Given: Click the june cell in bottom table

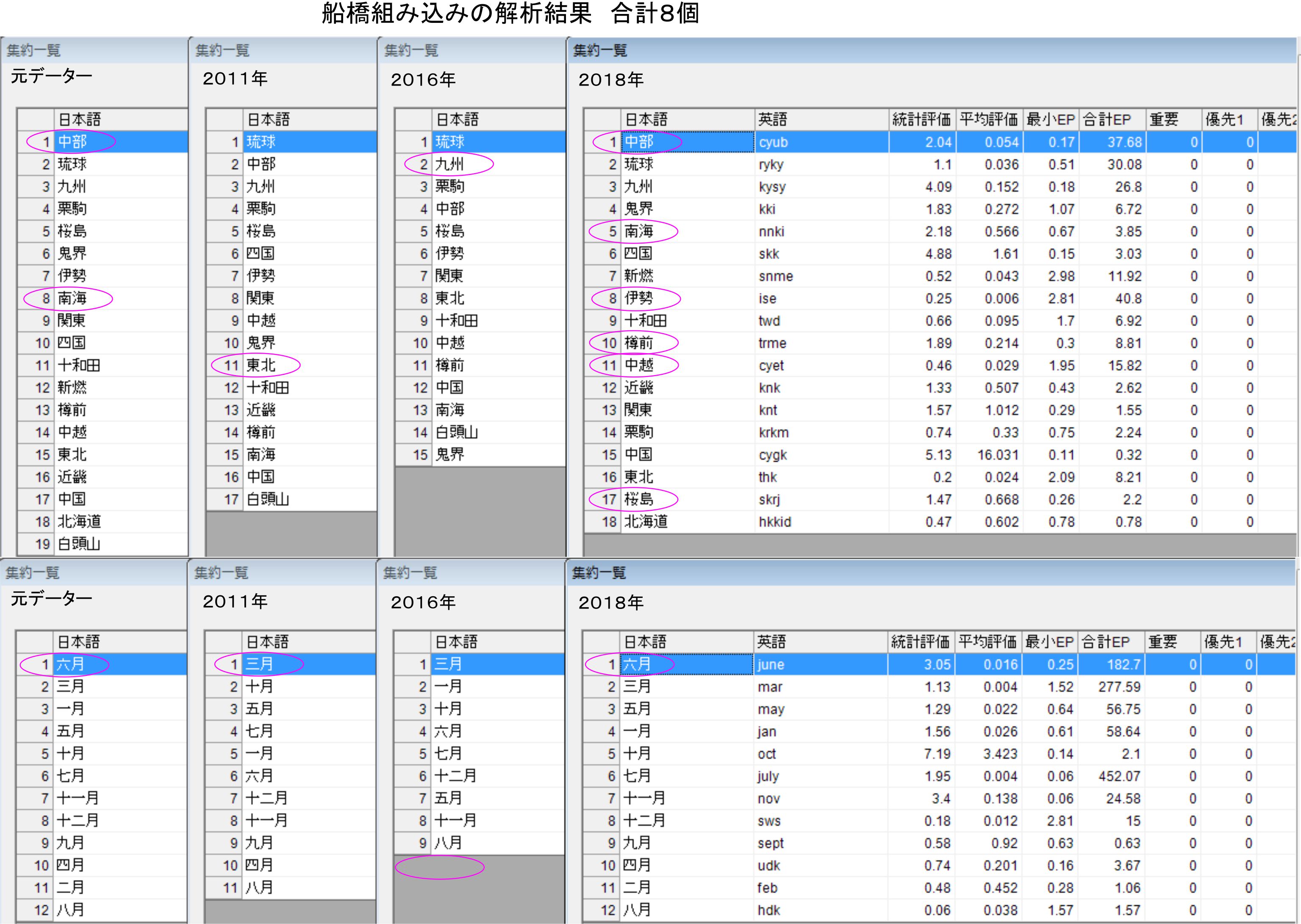Looking at the screenshot, I should coord(771,664).
